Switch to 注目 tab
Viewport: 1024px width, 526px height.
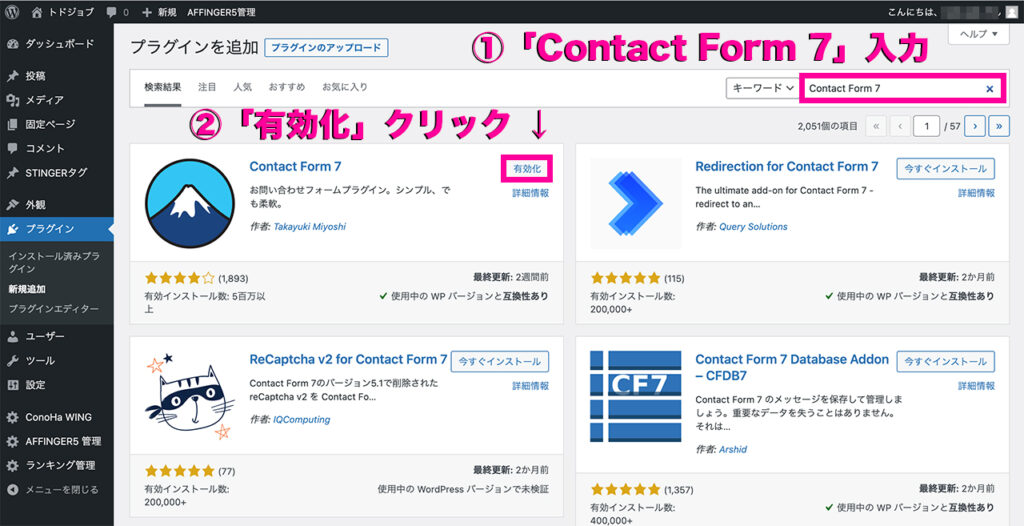click(207, 87)
